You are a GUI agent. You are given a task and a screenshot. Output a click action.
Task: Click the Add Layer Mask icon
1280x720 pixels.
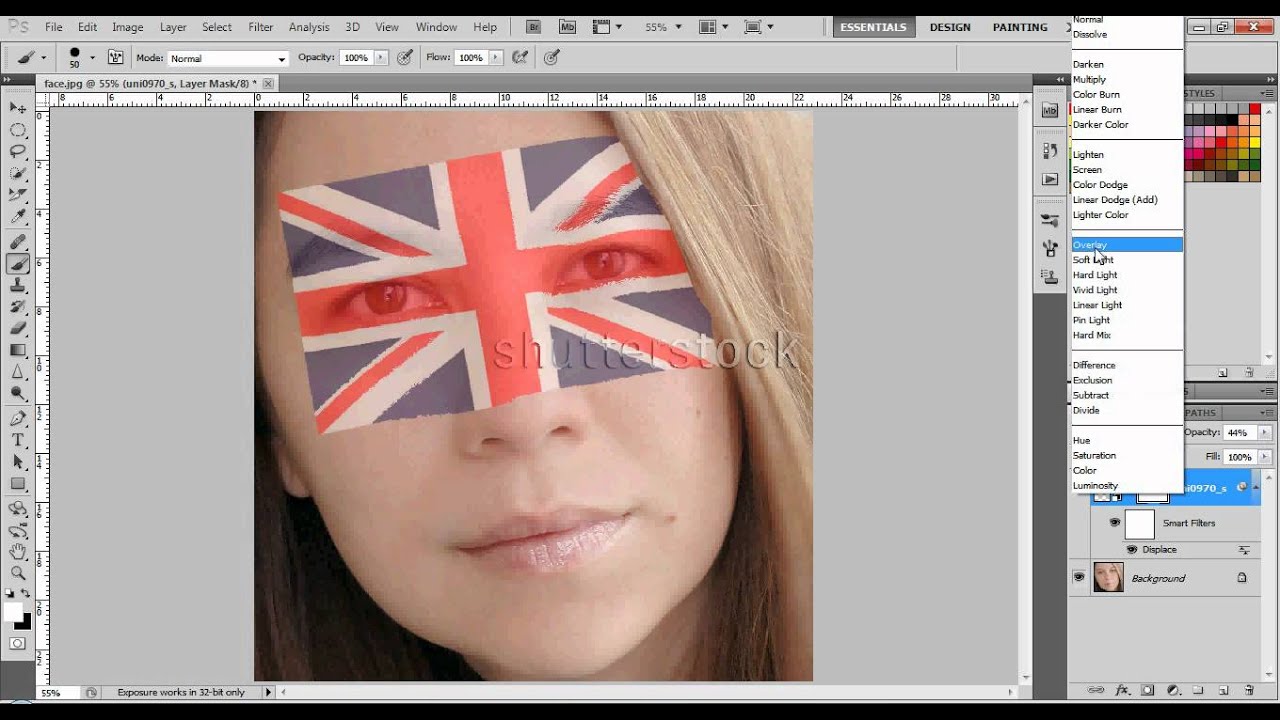(x=1148, y=690)
